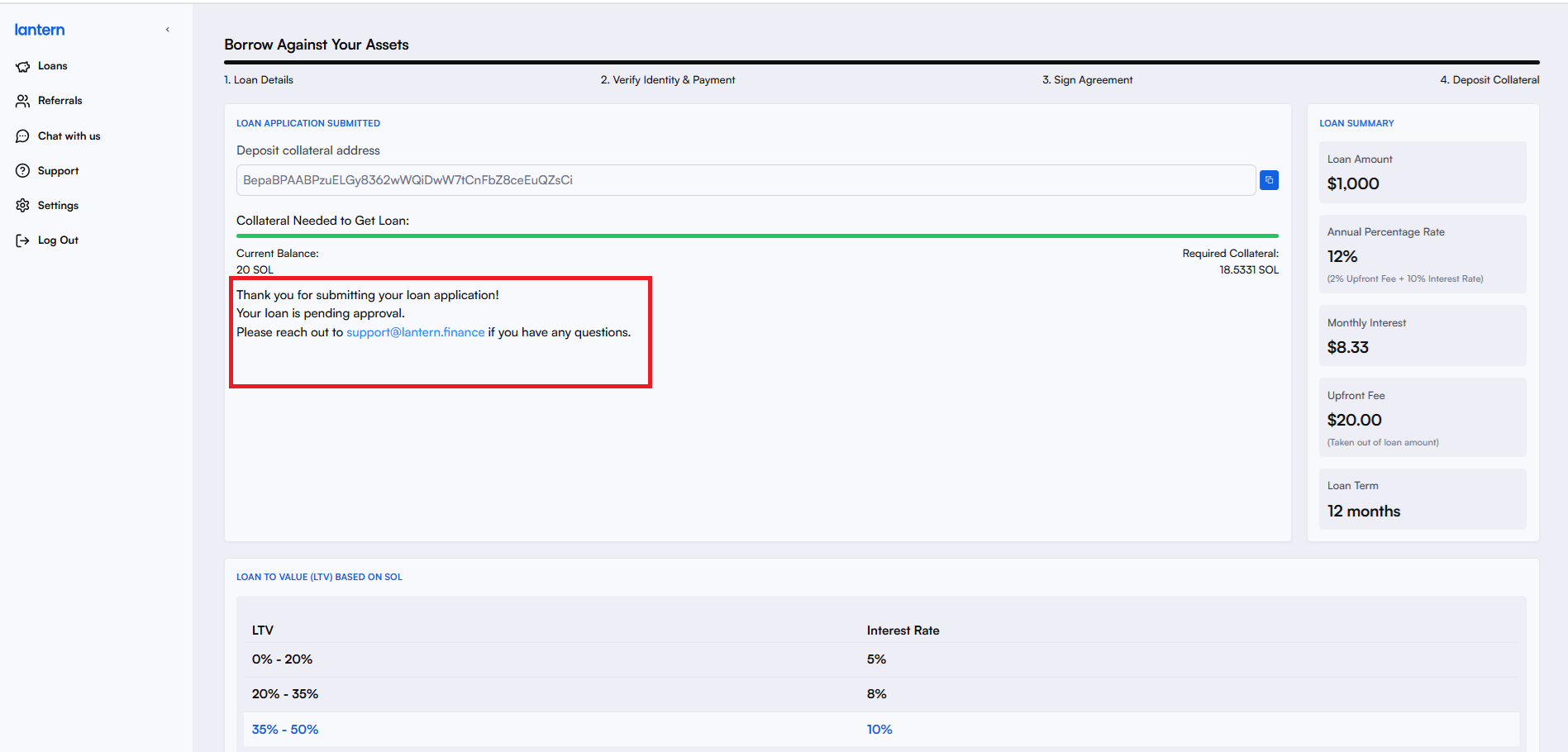The height and width of the screenshot is (752, 1568).
Task: Collapse the sidebar with the chevron
Action: click(x=168, y=30)
